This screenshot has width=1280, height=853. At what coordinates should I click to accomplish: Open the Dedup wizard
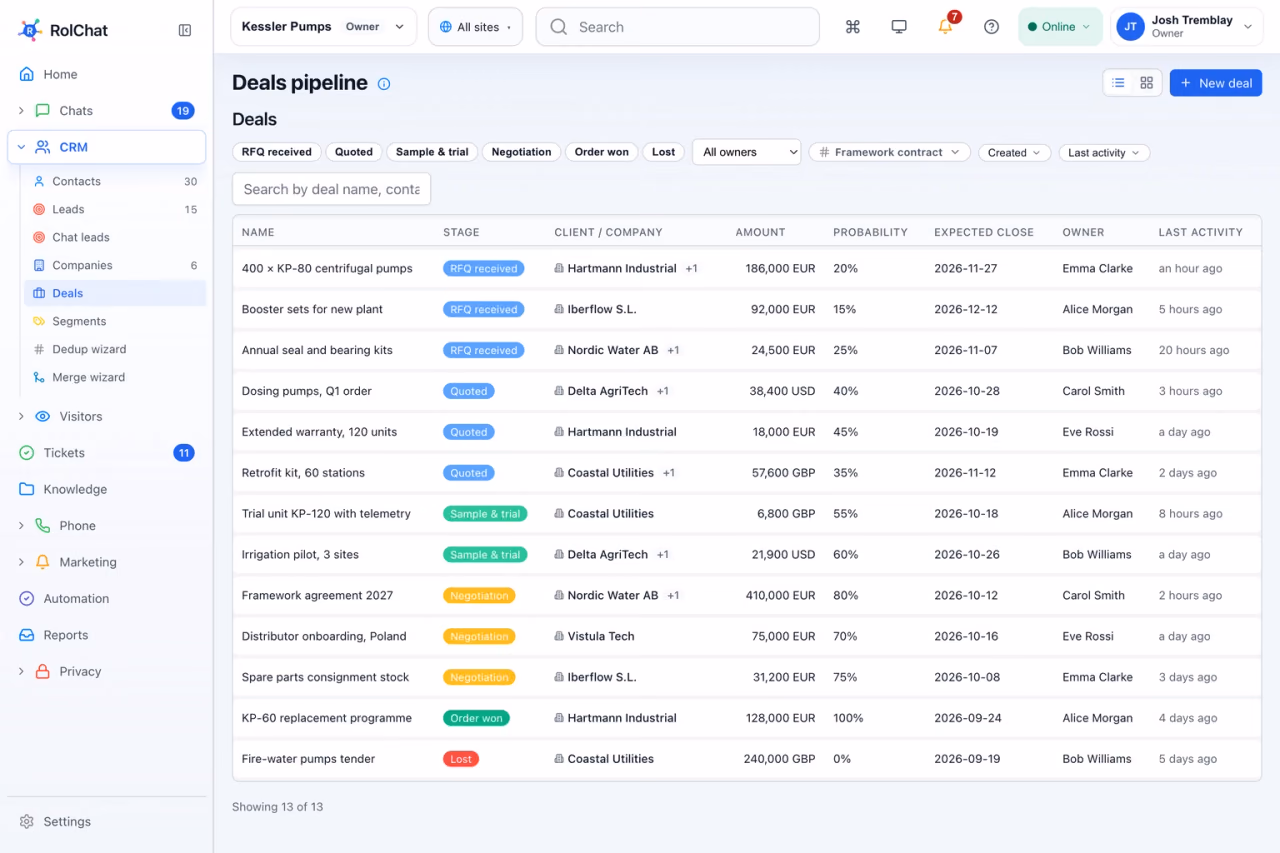[x=115, y=349]
